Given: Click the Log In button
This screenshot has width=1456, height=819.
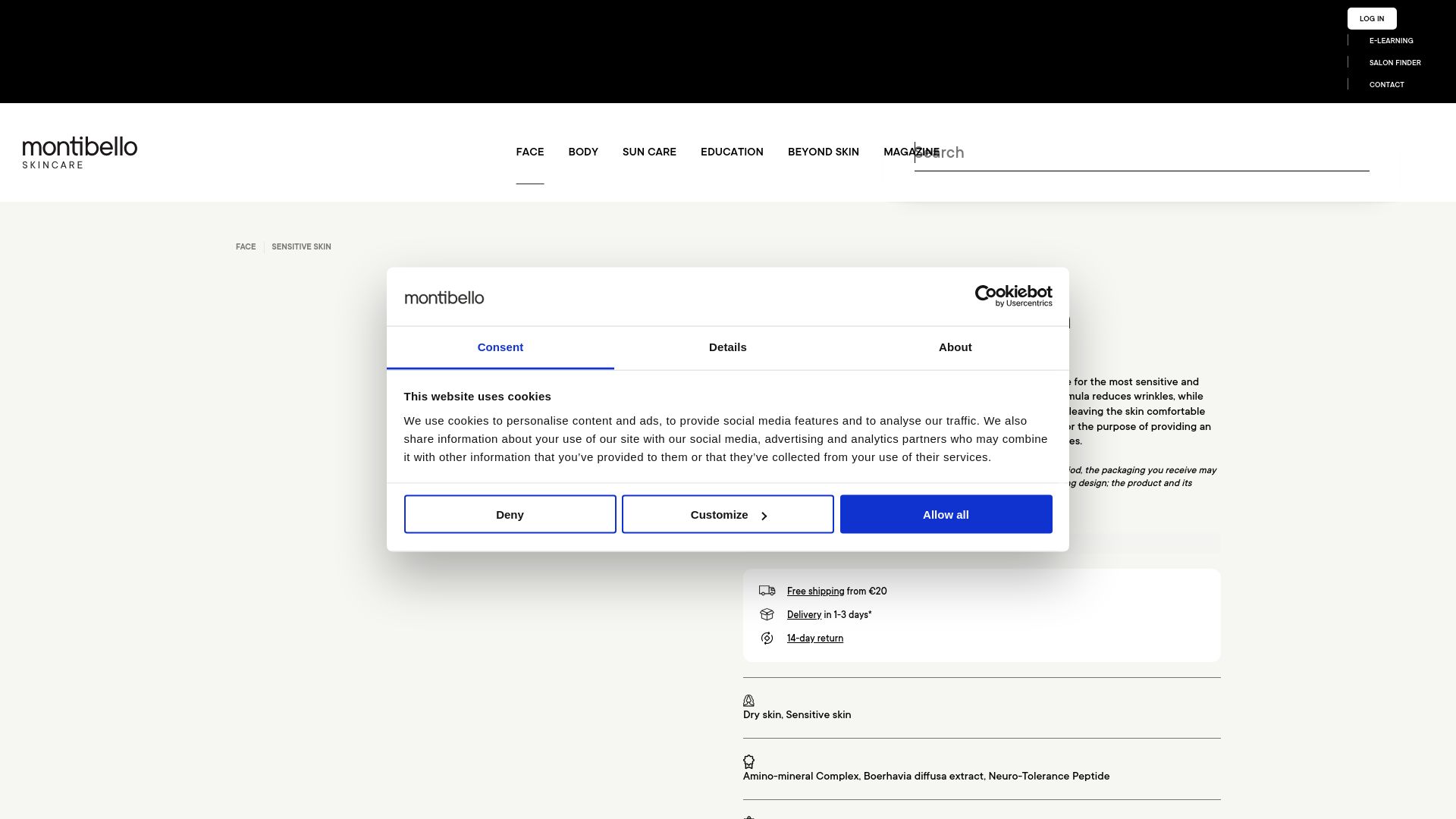Looking at the screenshot, I should 1371,18.
